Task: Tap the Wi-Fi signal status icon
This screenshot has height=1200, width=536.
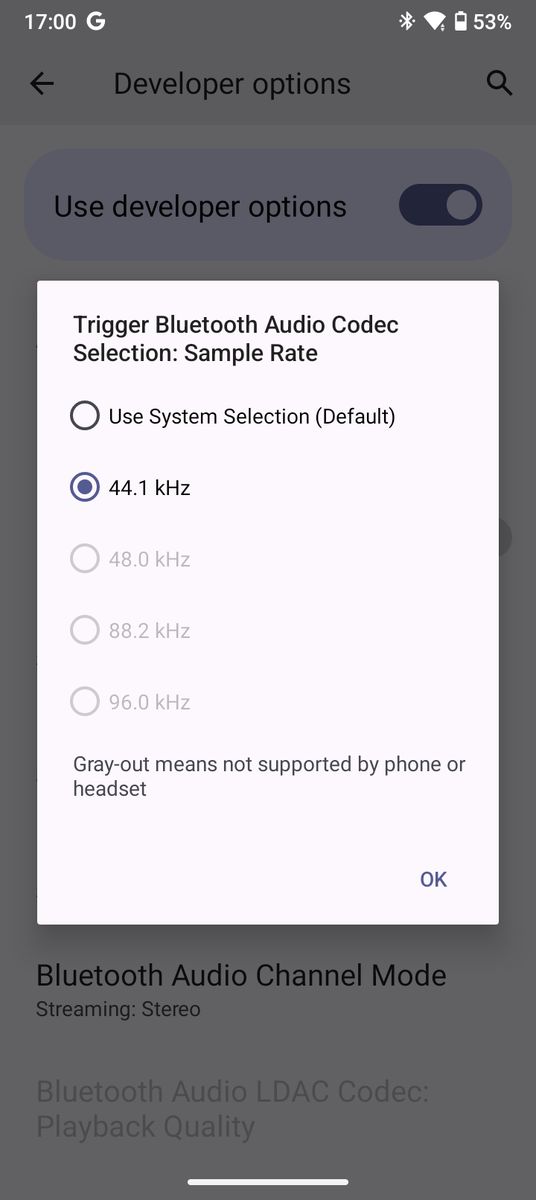Action: [x=434, y=21]
